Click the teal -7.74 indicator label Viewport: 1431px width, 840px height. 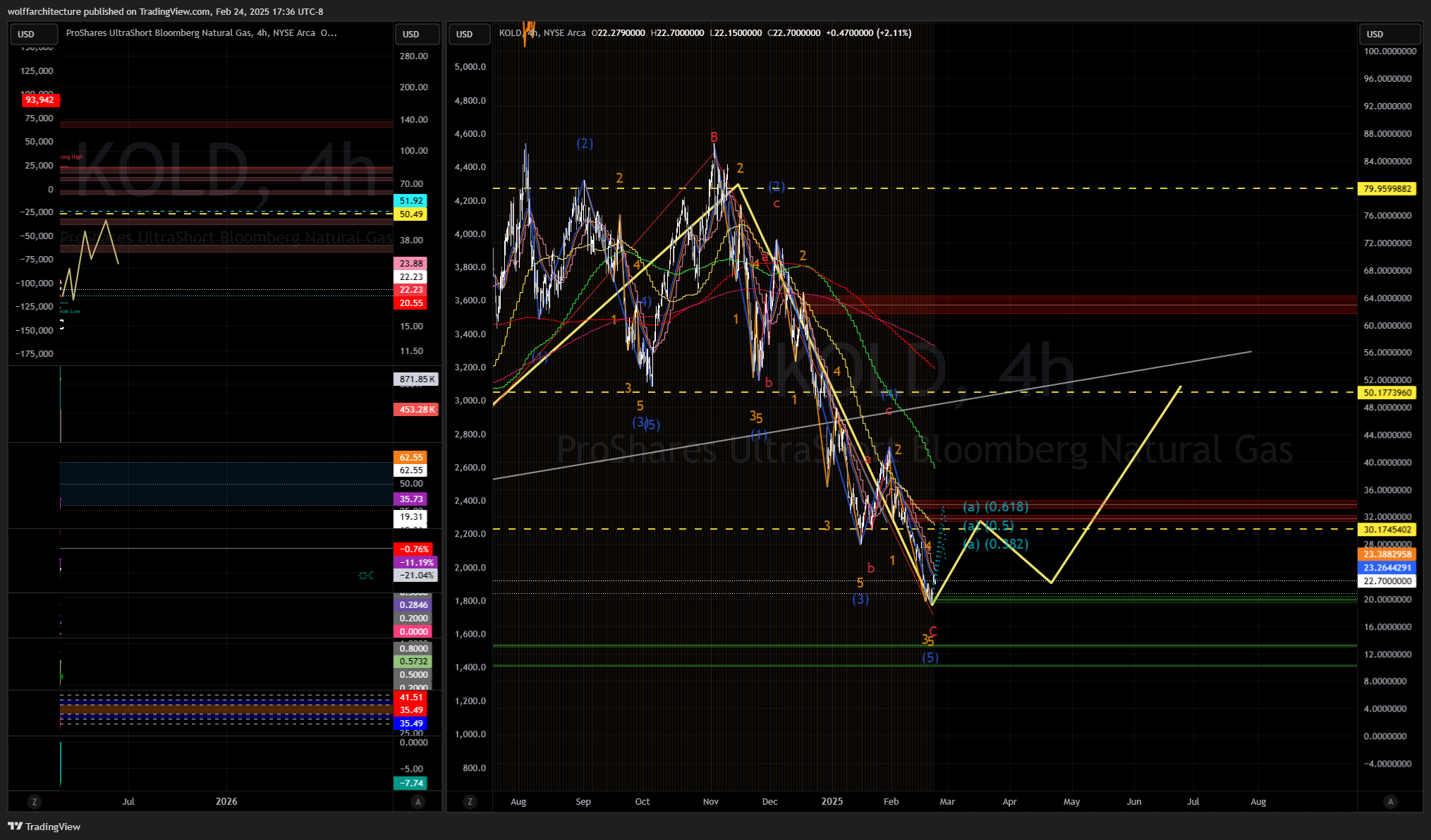[410, 784]
